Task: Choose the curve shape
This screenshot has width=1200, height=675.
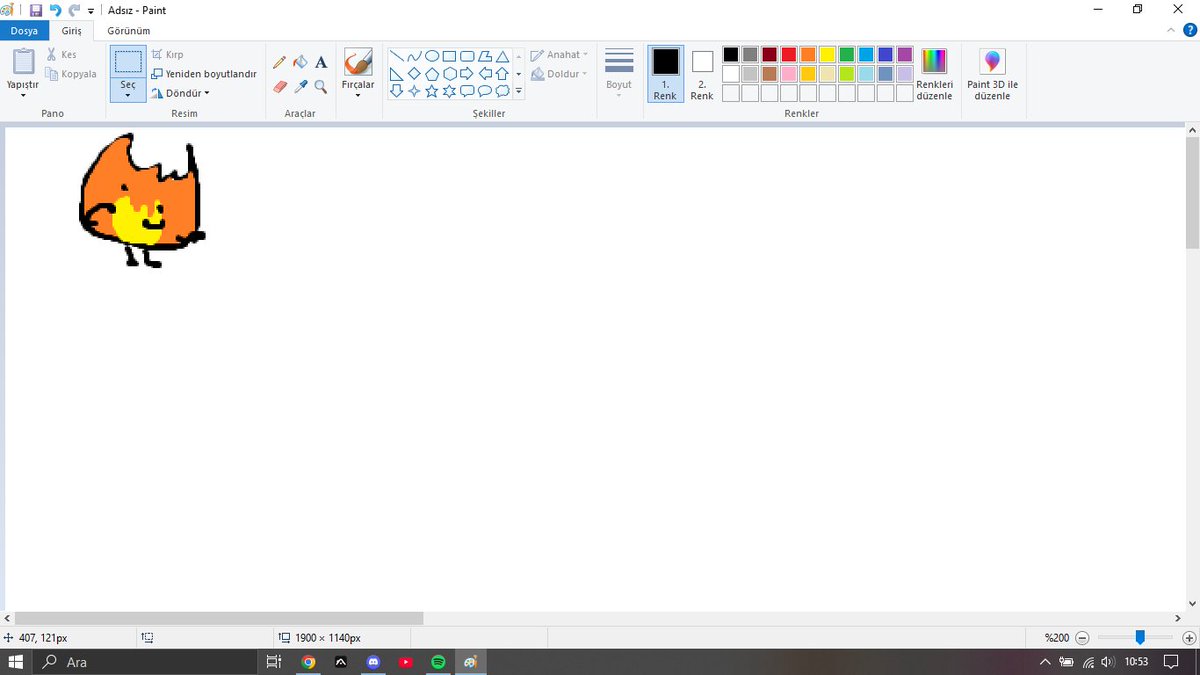Action: point(414,56)
